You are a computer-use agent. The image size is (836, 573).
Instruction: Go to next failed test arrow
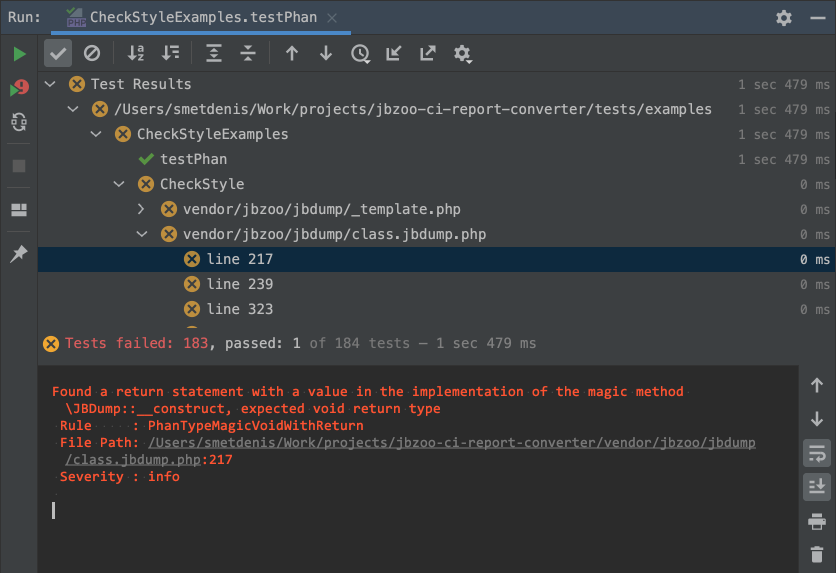326,53
